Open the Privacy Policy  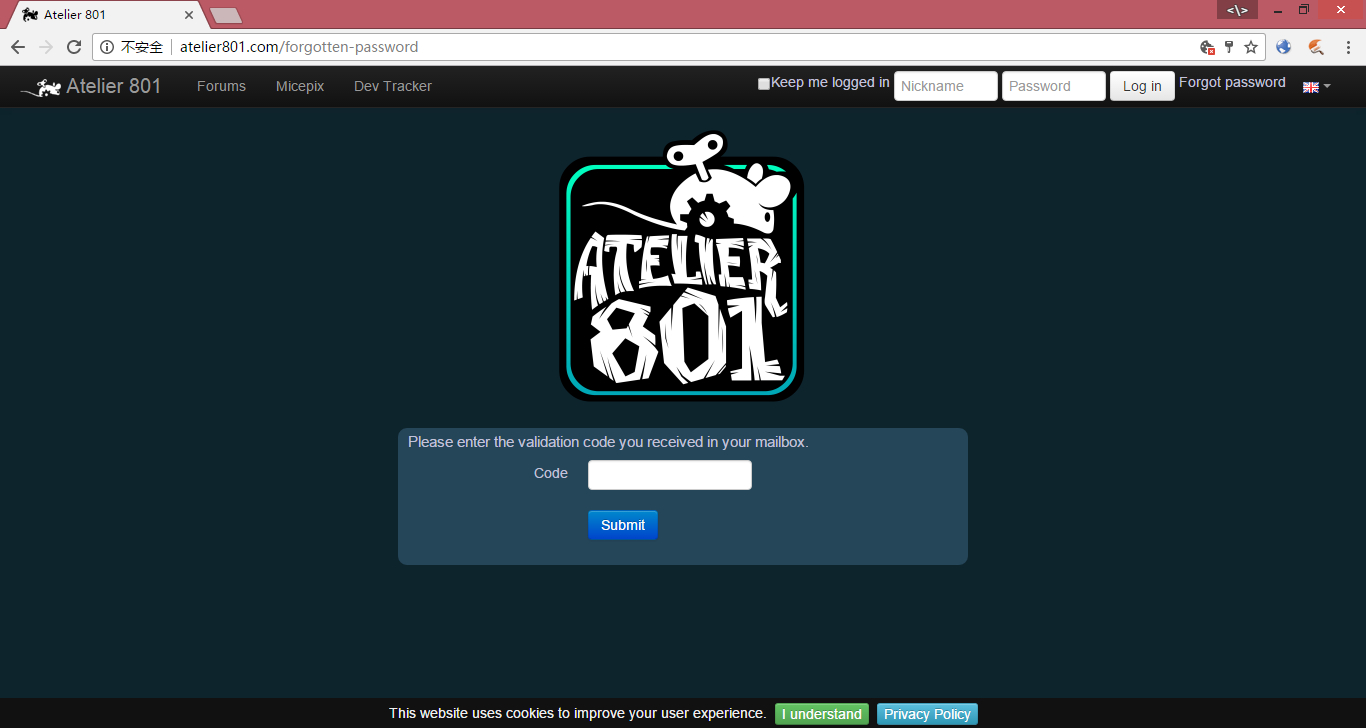(x=927, y=714)
